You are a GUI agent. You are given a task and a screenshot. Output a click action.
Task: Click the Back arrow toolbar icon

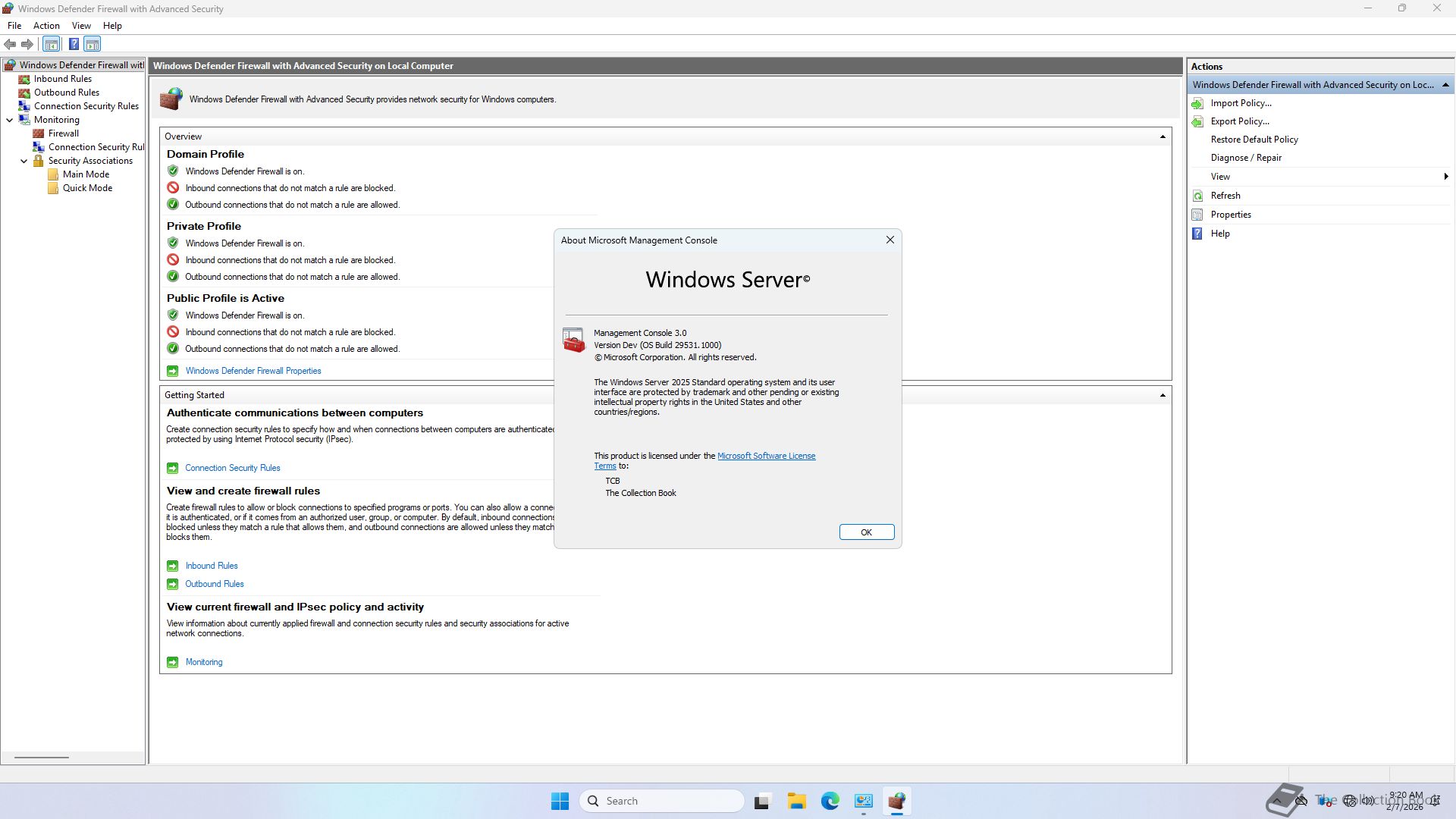(10, 44)
